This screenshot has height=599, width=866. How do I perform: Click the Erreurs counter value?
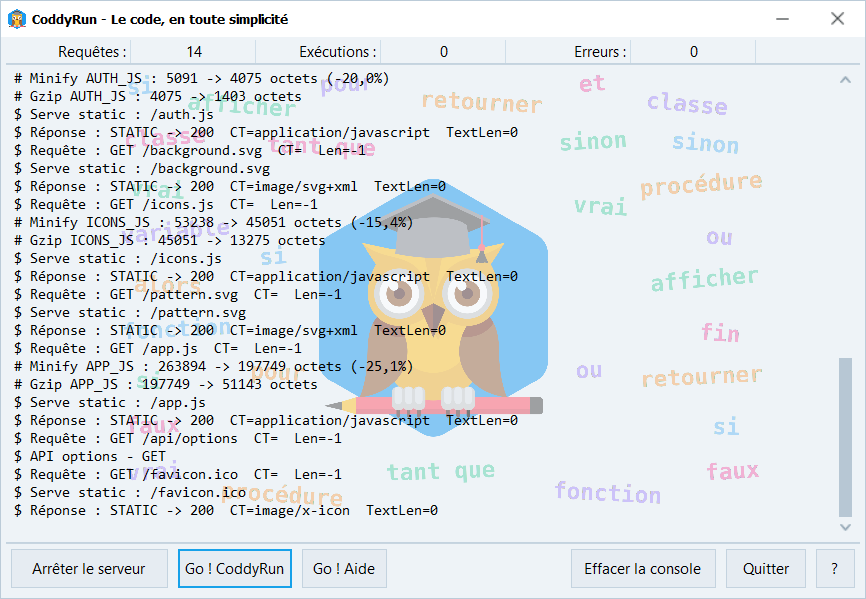coord(694,52)
